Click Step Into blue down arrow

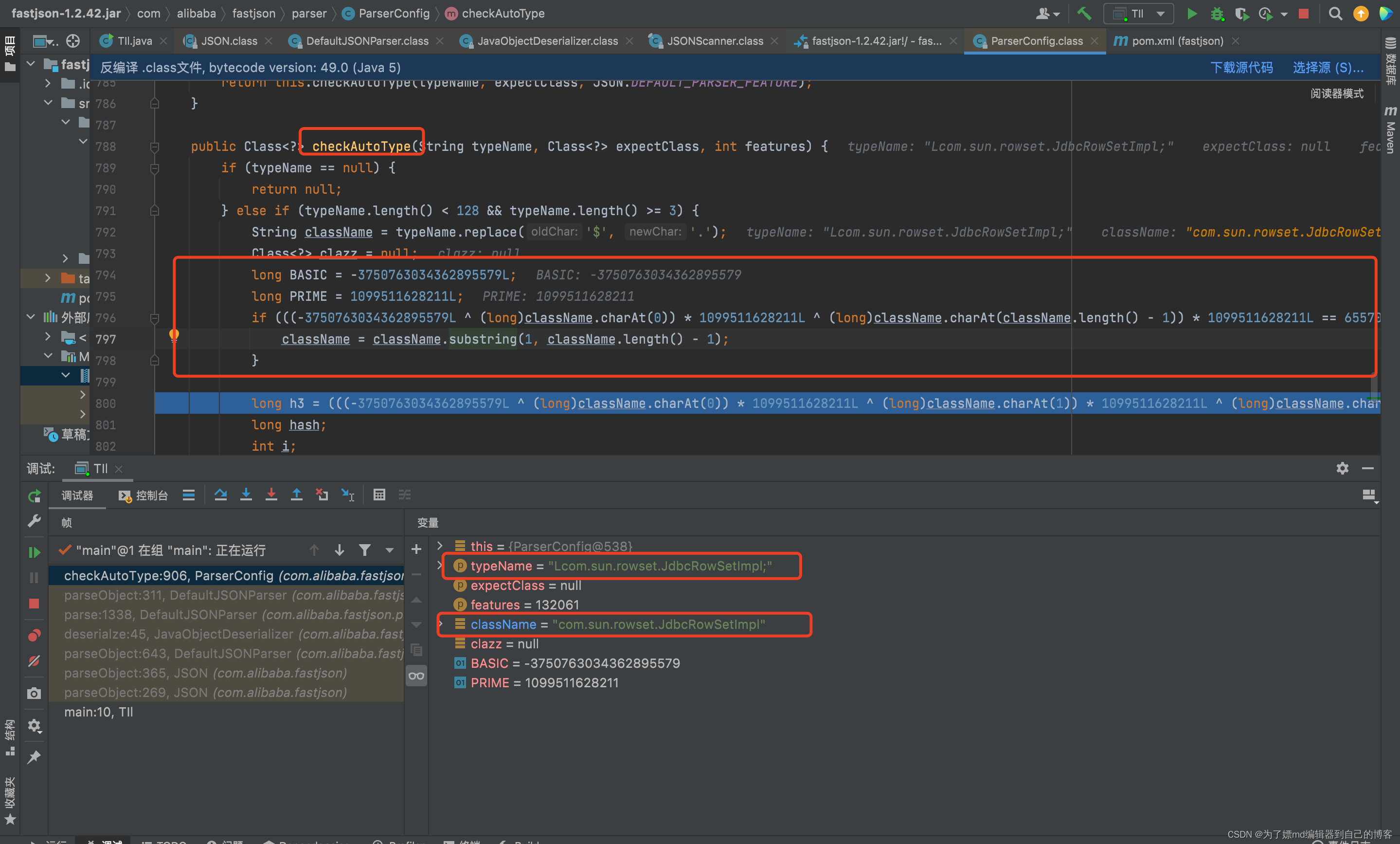coord(246,495)
